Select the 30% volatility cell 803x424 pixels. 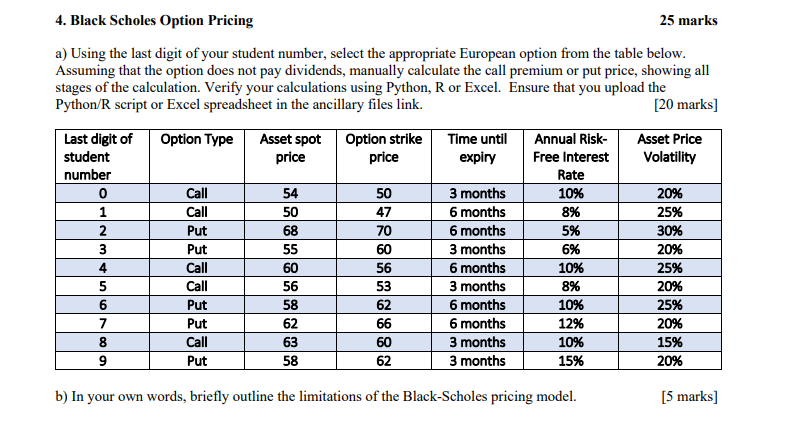point(669,231)
